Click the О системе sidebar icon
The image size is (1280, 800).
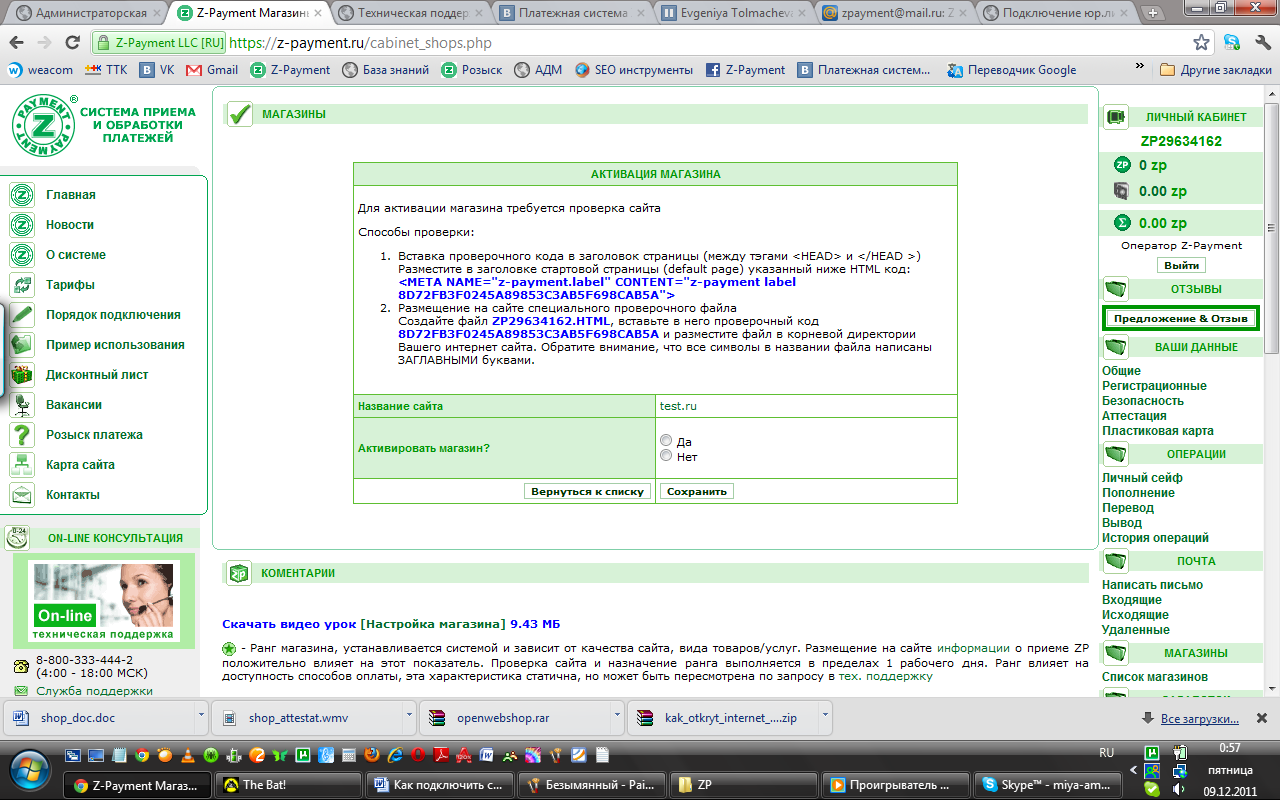(x=22, y=255)
